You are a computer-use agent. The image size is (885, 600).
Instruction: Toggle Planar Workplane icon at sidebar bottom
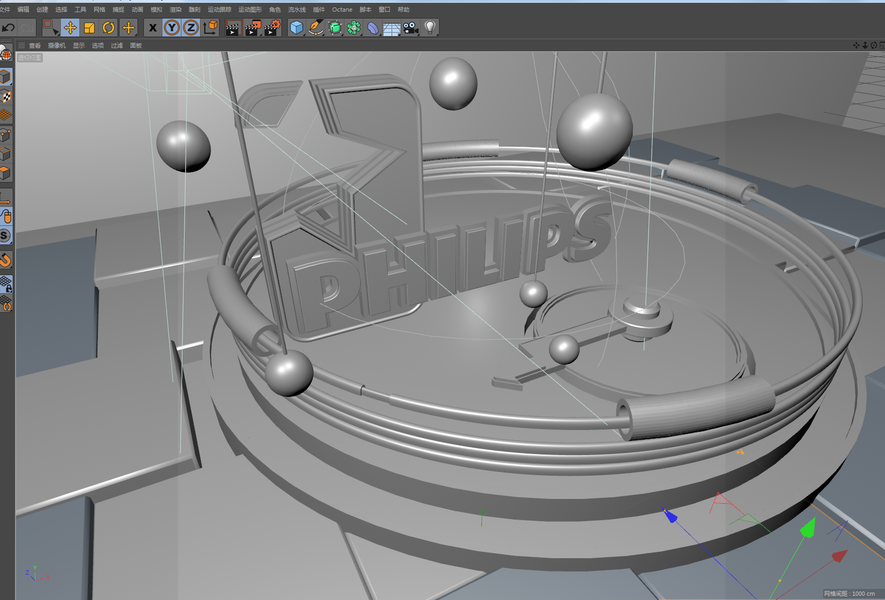click(6, 303)
